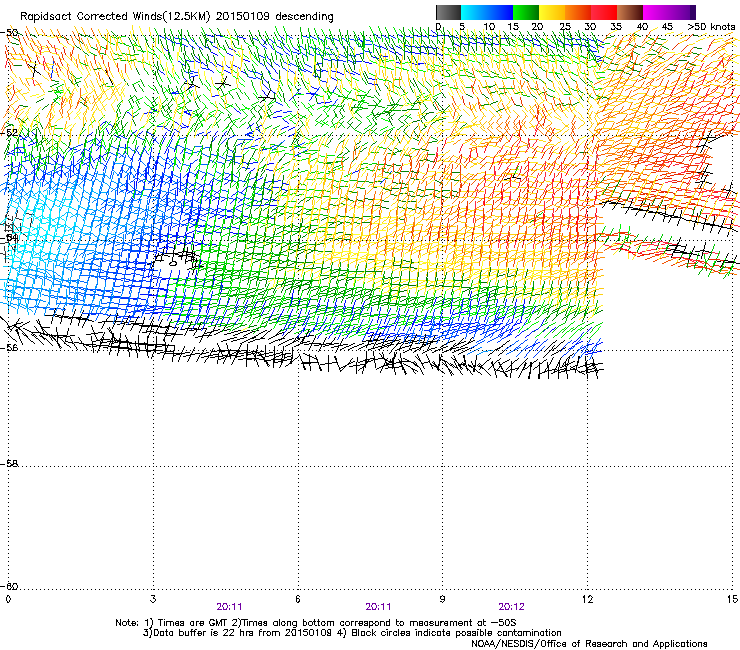Click the 'Data buffer is 22 hrs' note line
The width and height of the screenshot is (740, 650).
click(x=352, y=633)
